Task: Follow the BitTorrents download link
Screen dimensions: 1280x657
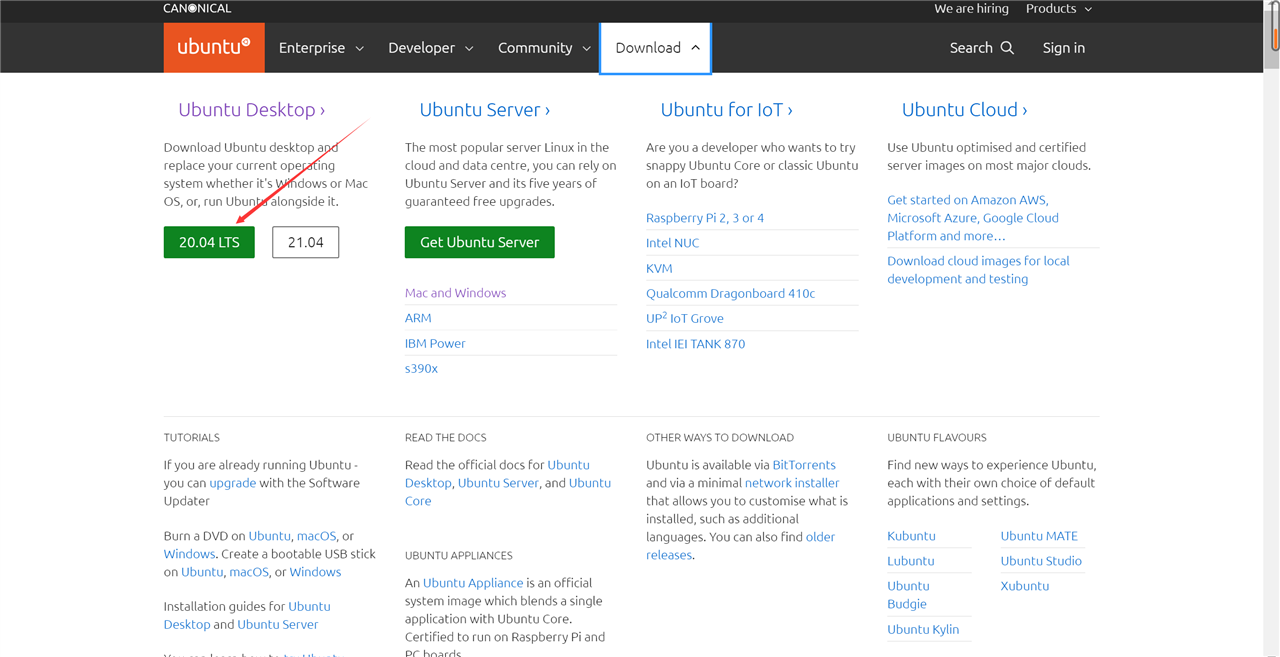Action: point(804,465)
